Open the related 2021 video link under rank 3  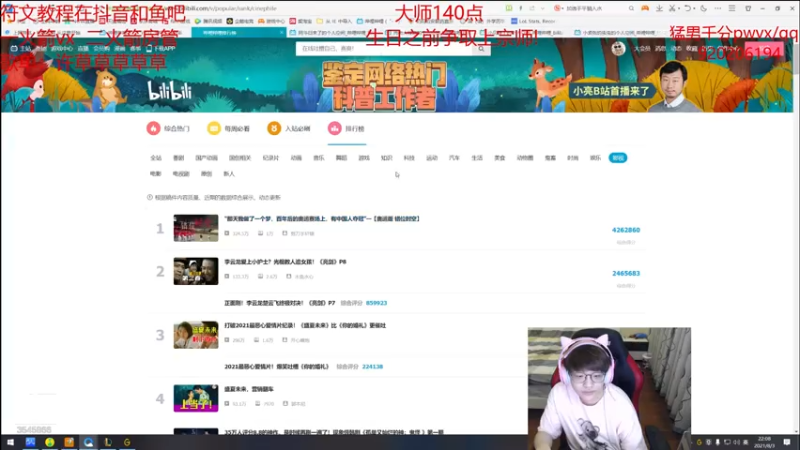point(276,367)
